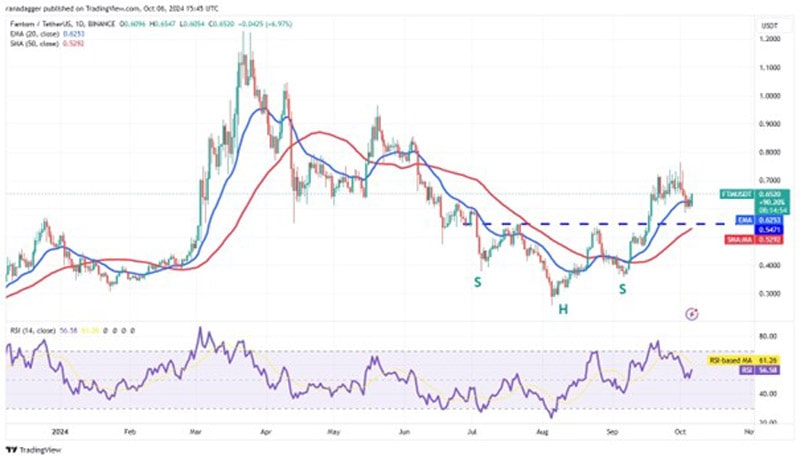Viewport: 800px width, 460px height.
Task: Click the 0.7000 price axis label
Action: [x=769, y=181]
